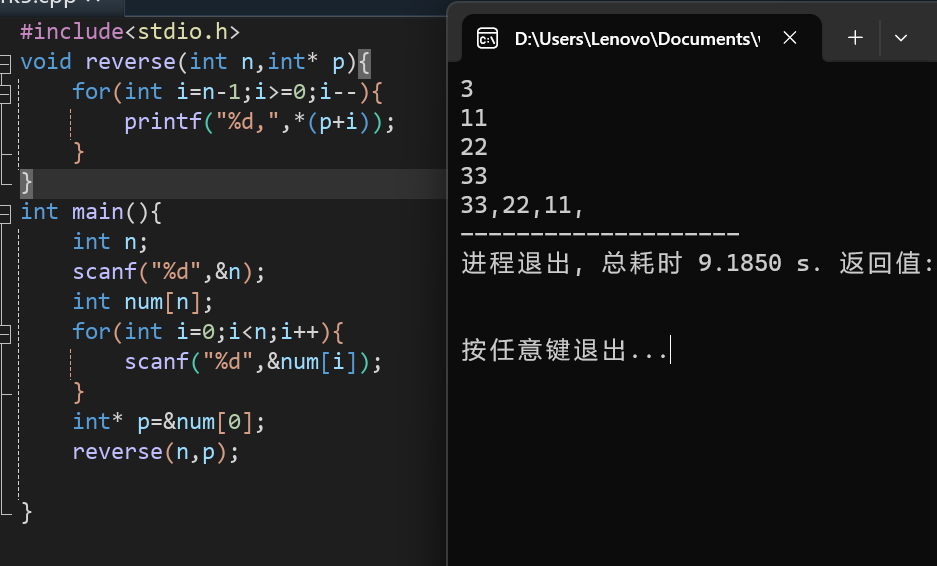Click the reverse(n,p); call line
Viewport: 937px width, 566px height.
click(155, 452)
